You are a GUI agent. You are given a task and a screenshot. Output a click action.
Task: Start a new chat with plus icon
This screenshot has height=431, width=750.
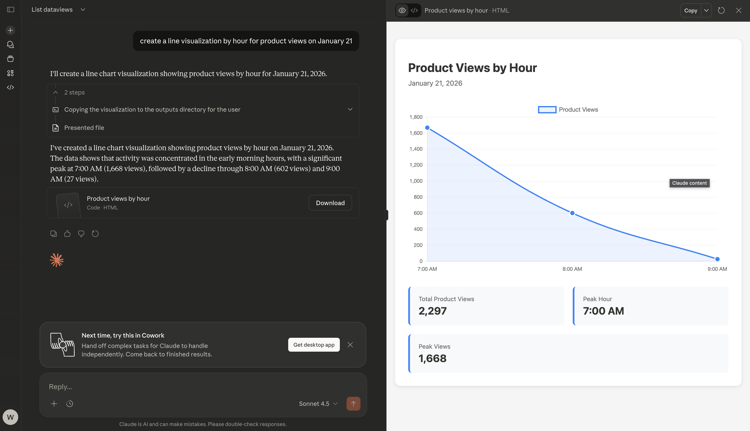[10, 30]
